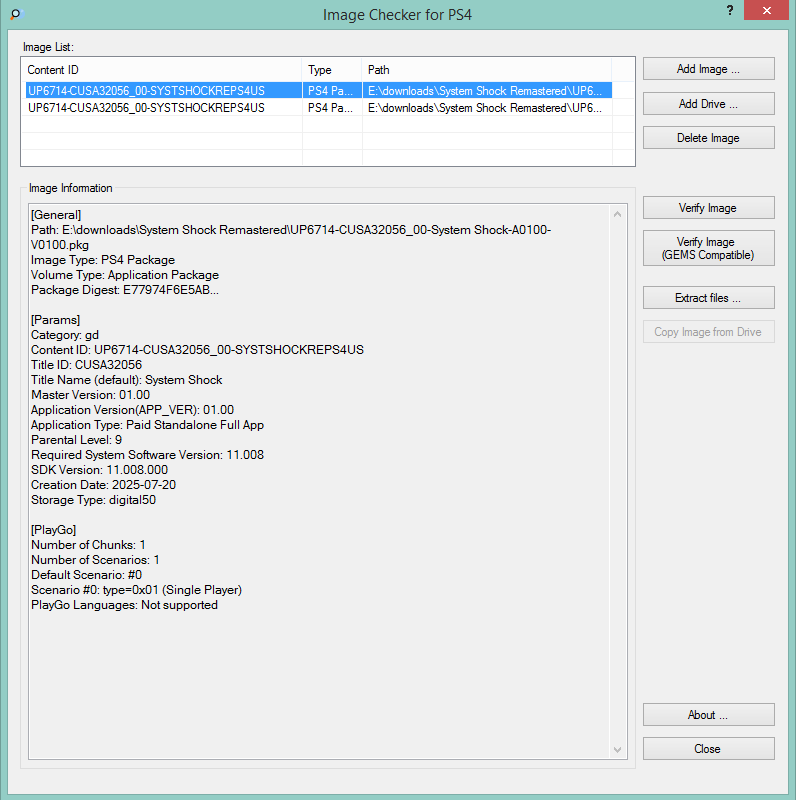Open the Extract files dialog

(x=708, y=298)
